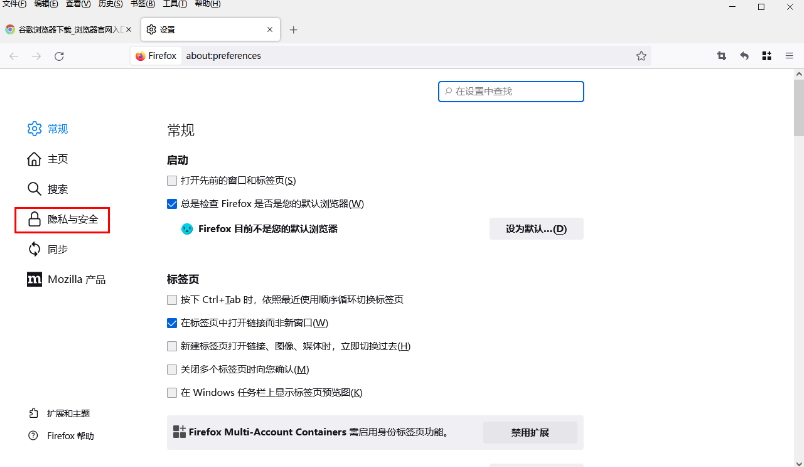Open the Firefox hamburger application menu
This screenshot has height=467, width=804.
coord(789,56)
